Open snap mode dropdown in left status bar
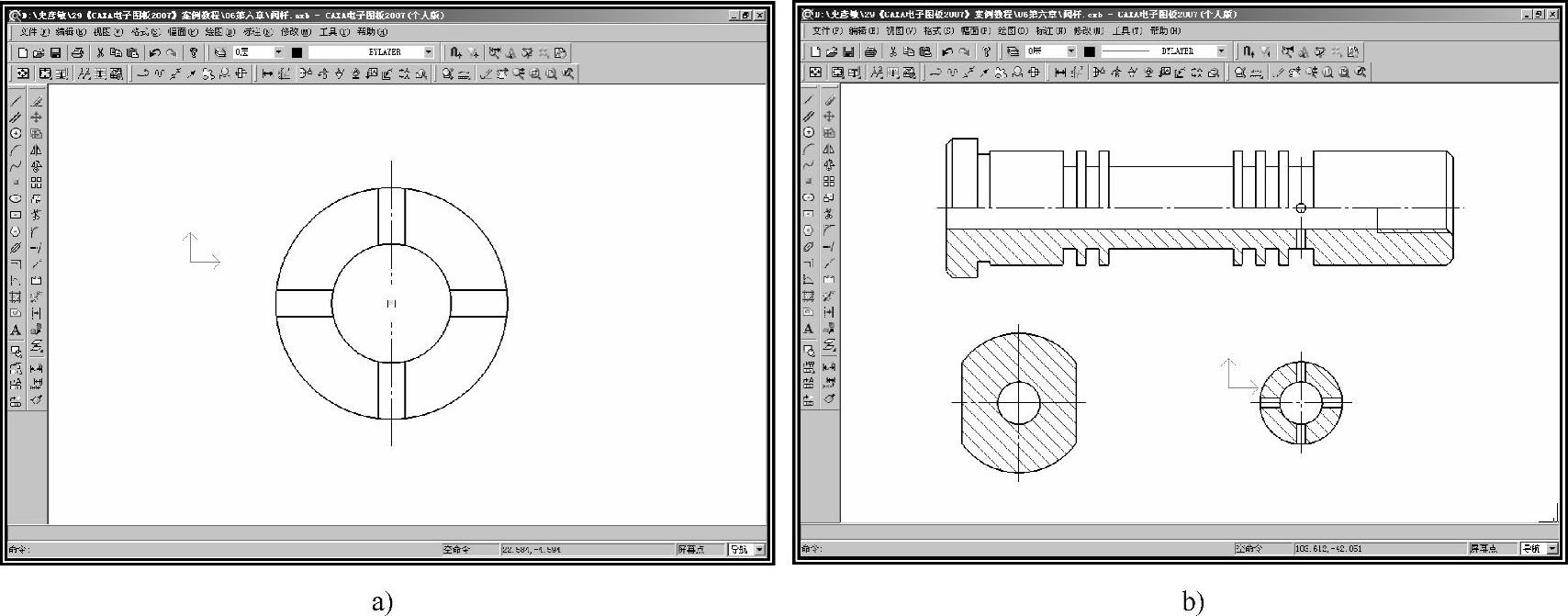This screenshot has height=616, width=1568. [758, 550]
